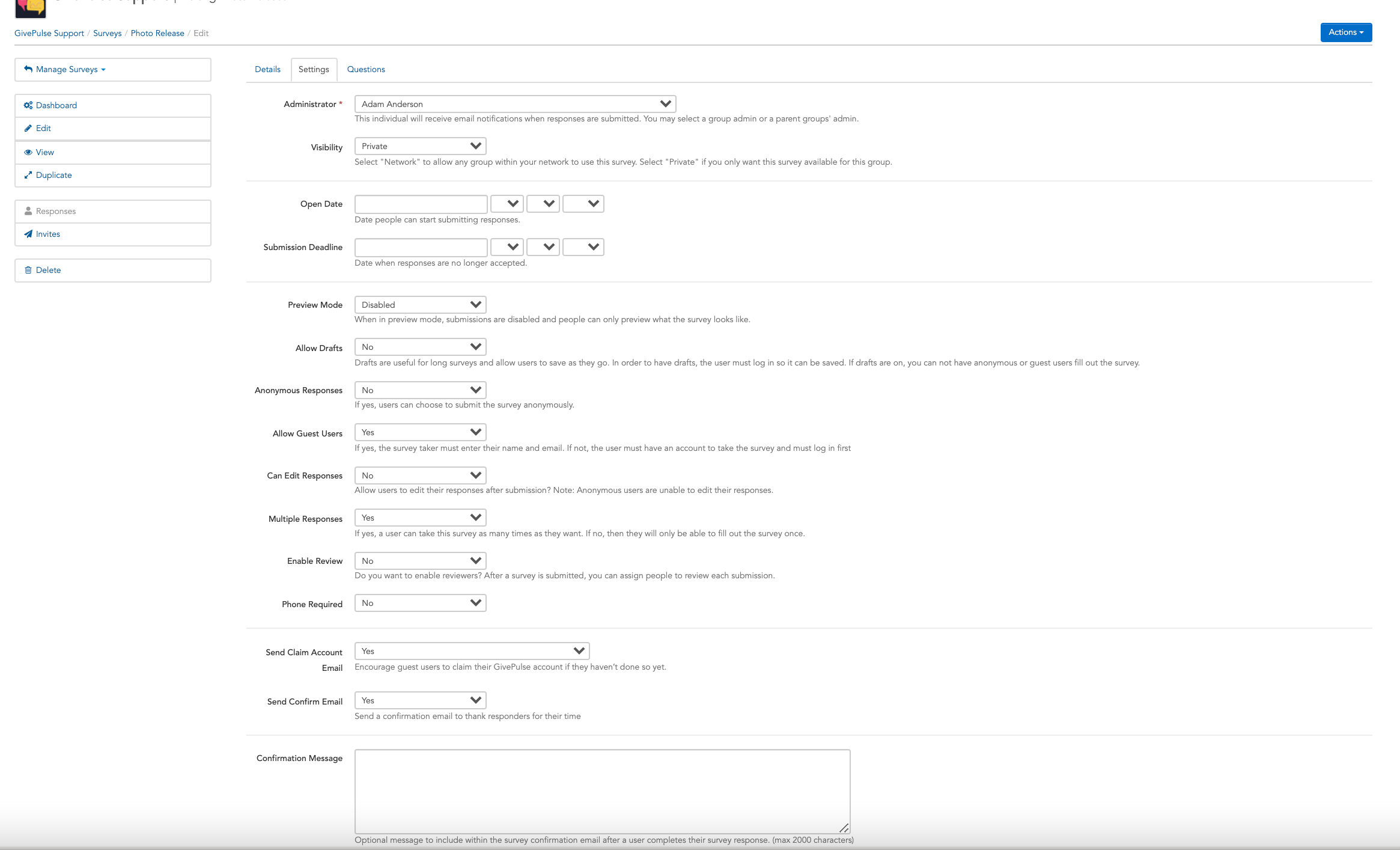Open the first time dropdown for Open Date

tap(507, 204)
